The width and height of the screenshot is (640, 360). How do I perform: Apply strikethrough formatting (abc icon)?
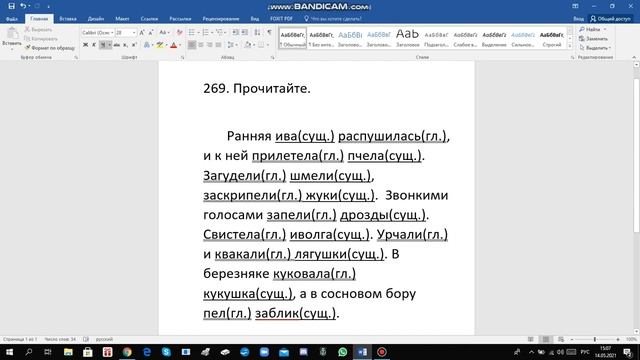(117, 45)
